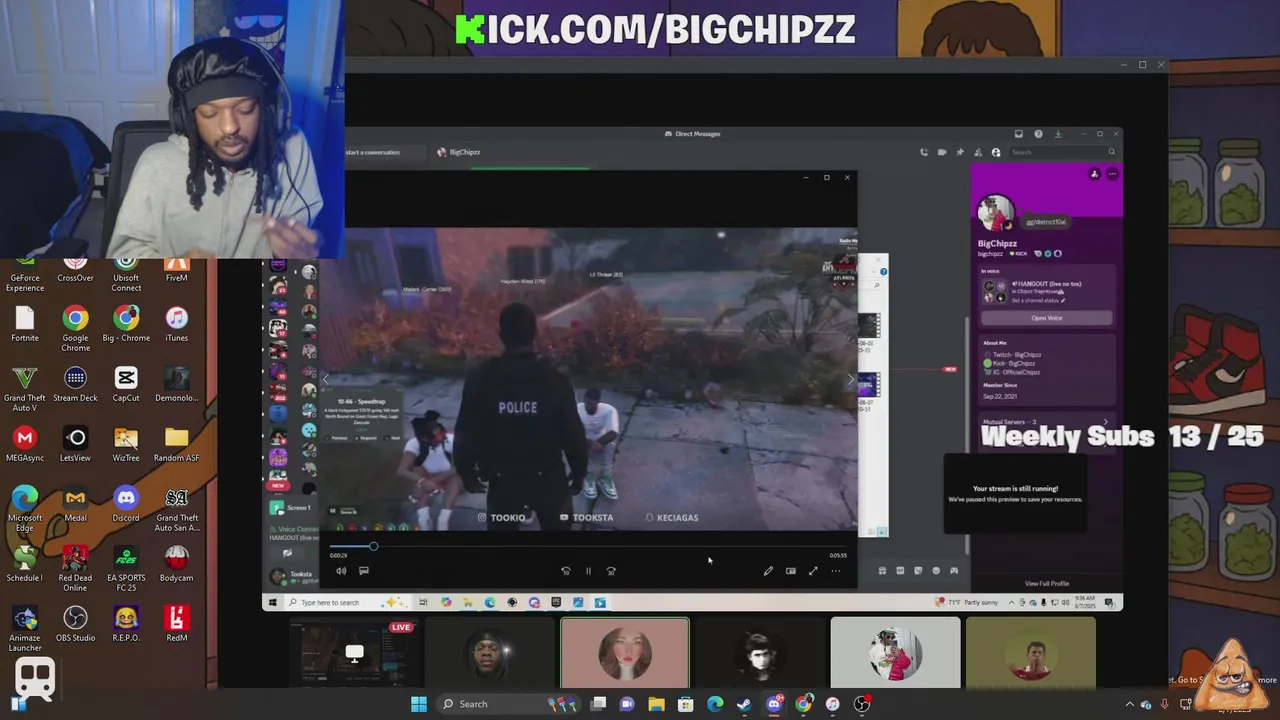Open the GeForce Experience desktop shortcut

pyautogui.click(x=25, y=277)
